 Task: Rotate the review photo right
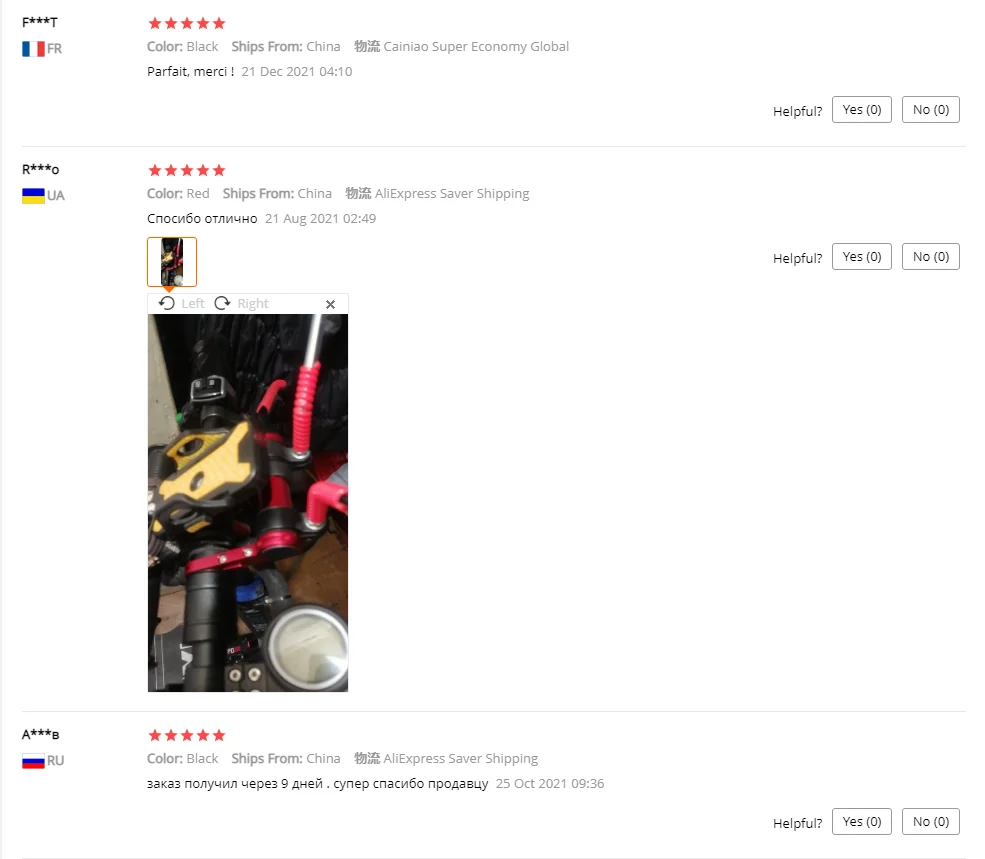coord(222,304)
